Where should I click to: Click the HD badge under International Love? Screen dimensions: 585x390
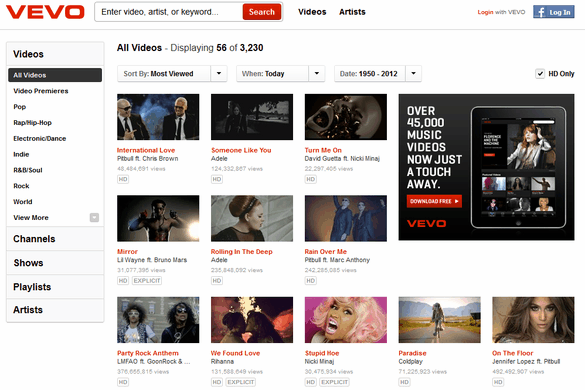(x=123, y=179)
